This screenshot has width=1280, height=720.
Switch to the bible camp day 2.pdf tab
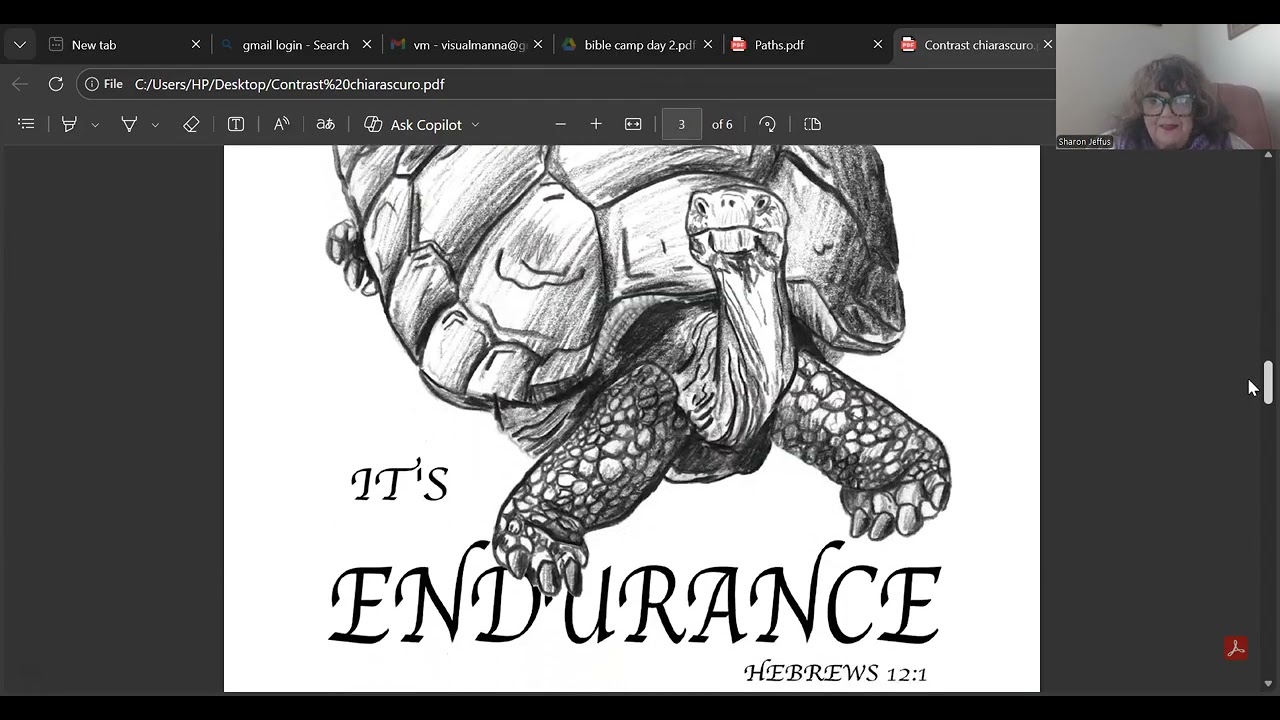[x=638, y=45]
